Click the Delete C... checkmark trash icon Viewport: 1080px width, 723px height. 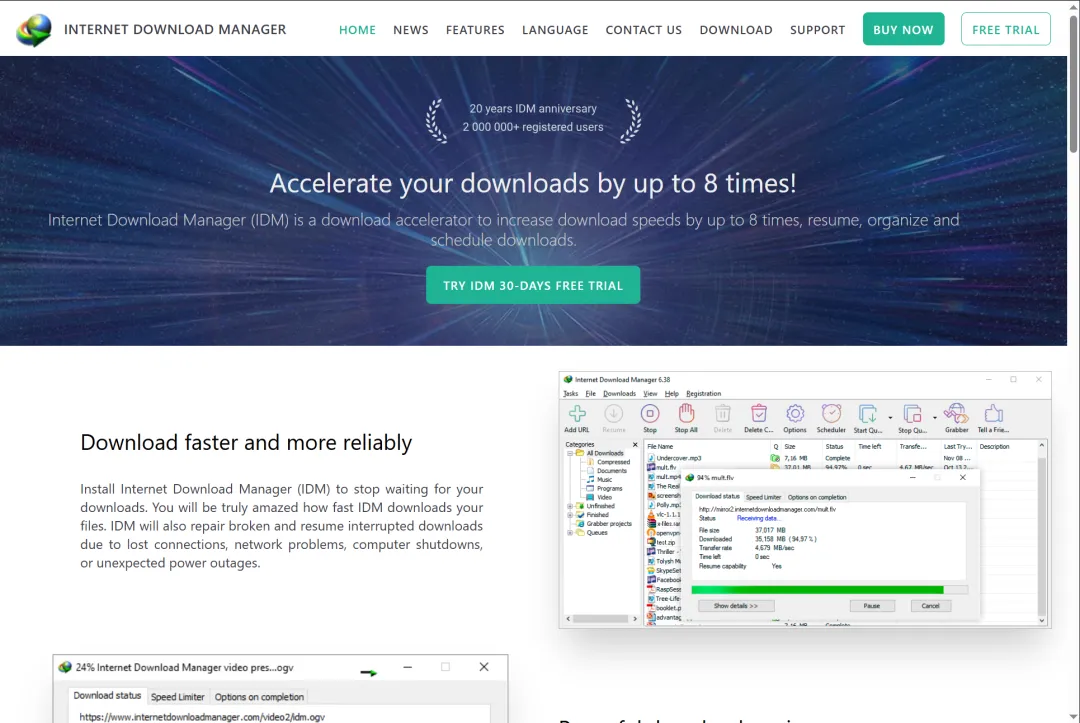point(758,418)
